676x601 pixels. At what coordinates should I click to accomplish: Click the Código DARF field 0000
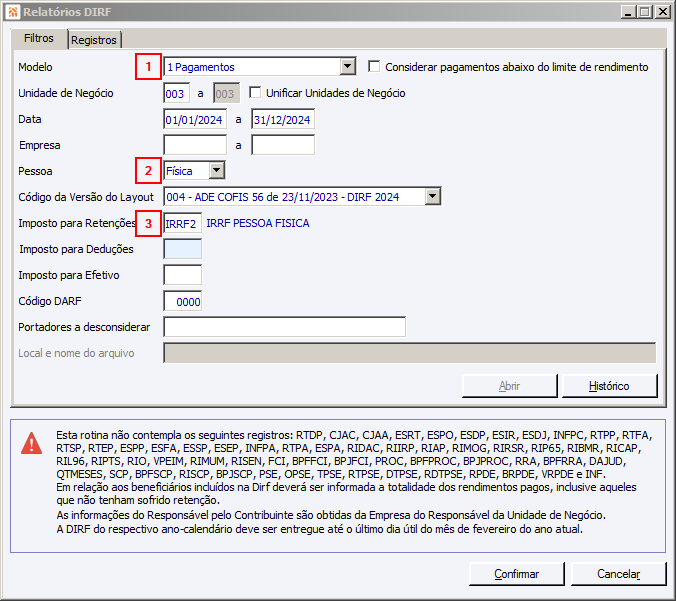click(182, 301)
